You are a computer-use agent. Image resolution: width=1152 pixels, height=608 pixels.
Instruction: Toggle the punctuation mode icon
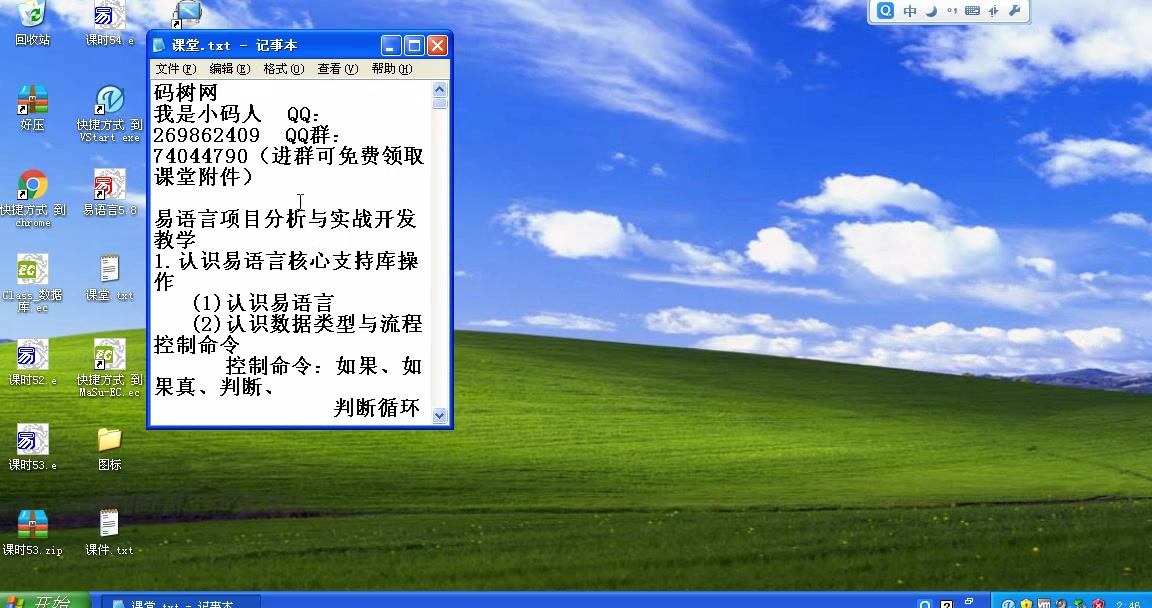click(x=954, y=11)
